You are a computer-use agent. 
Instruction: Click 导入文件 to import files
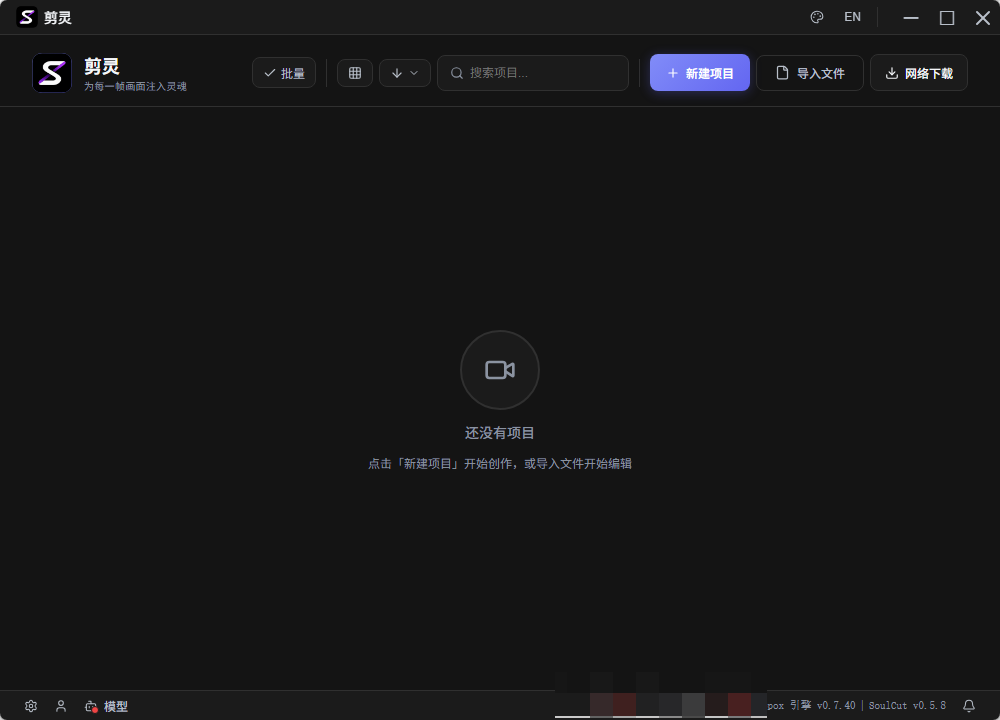(x=810, y=73)
